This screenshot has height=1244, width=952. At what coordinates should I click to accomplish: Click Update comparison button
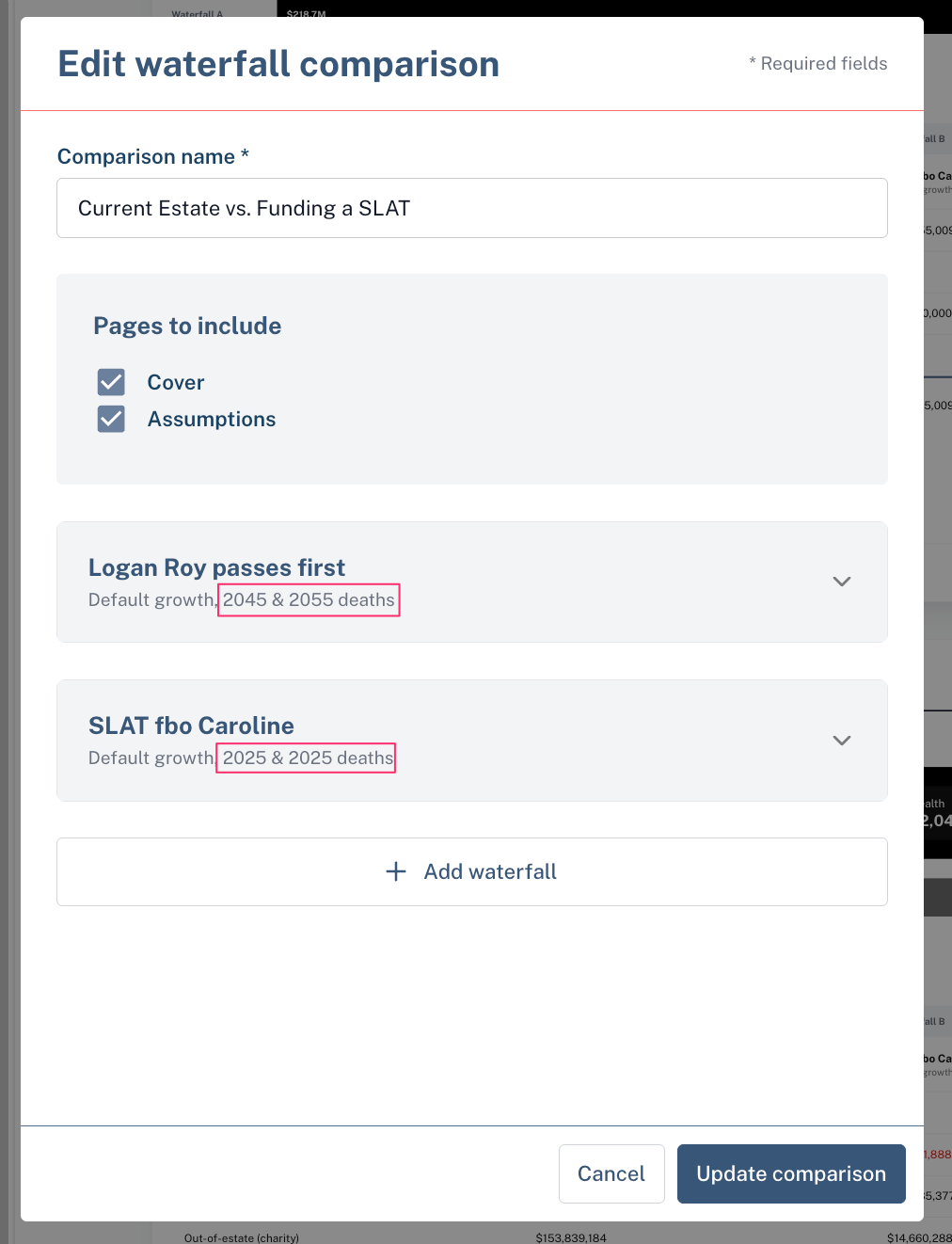[x=791, y=1173]
